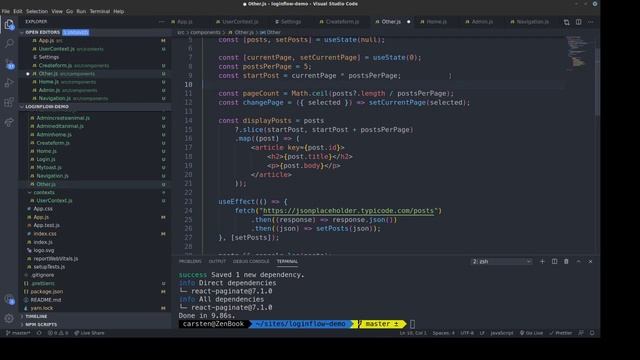Open the Problems panel tab
Screen dimensions: 640x360
(190, 261)
